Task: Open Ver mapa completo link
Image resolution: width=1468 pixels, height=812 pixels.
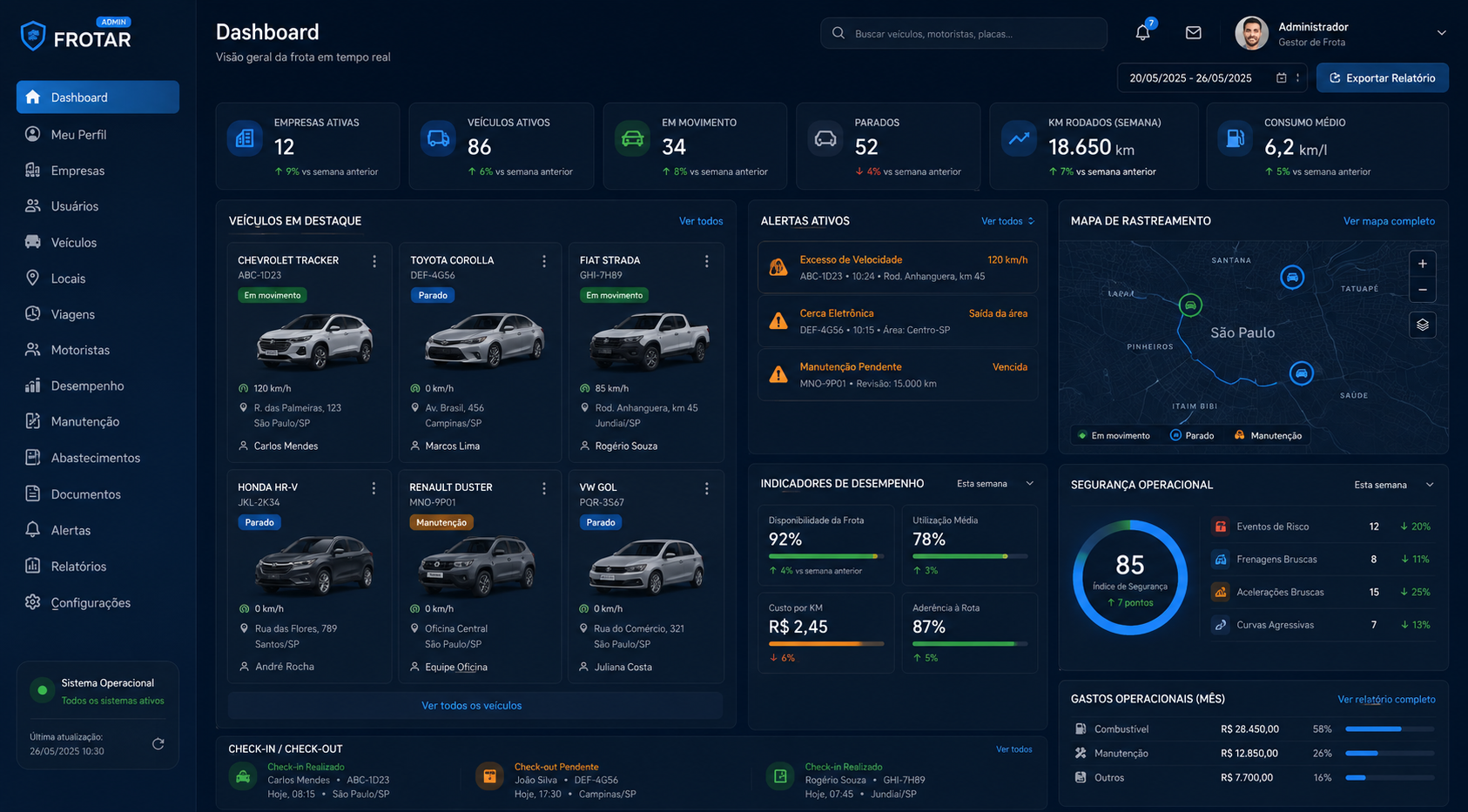Action: coord(1389,221)
